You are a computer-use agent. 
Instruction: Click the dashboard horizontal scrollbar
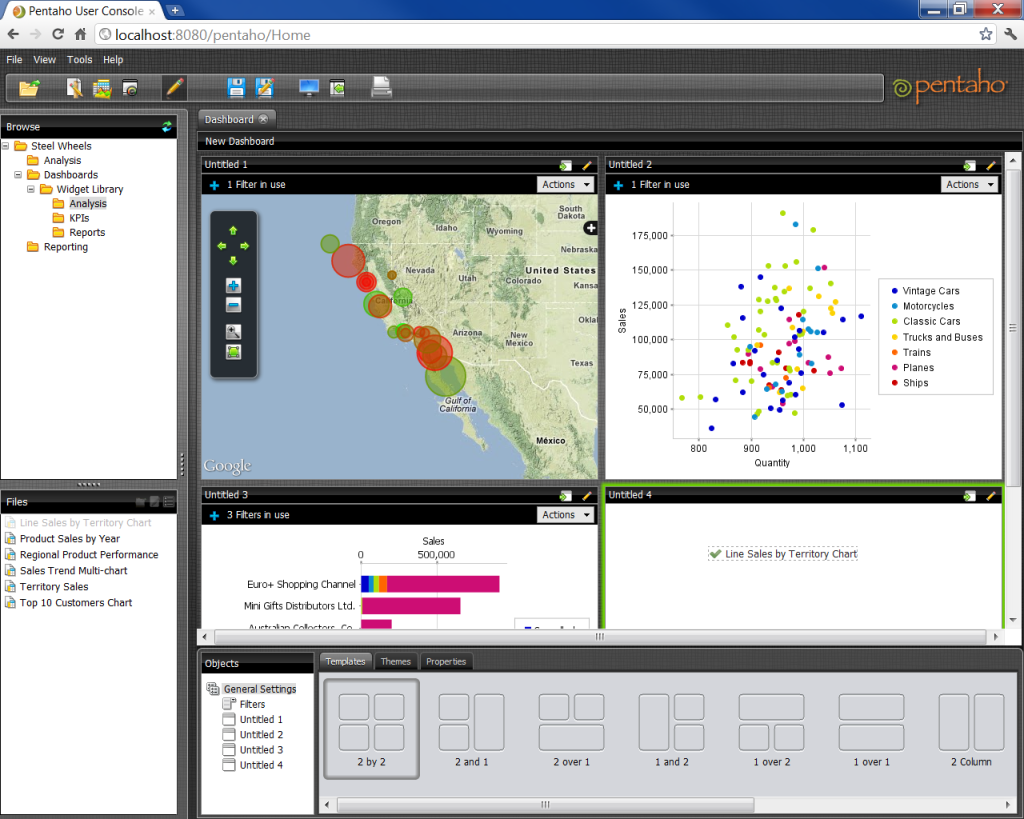point(600,636)
